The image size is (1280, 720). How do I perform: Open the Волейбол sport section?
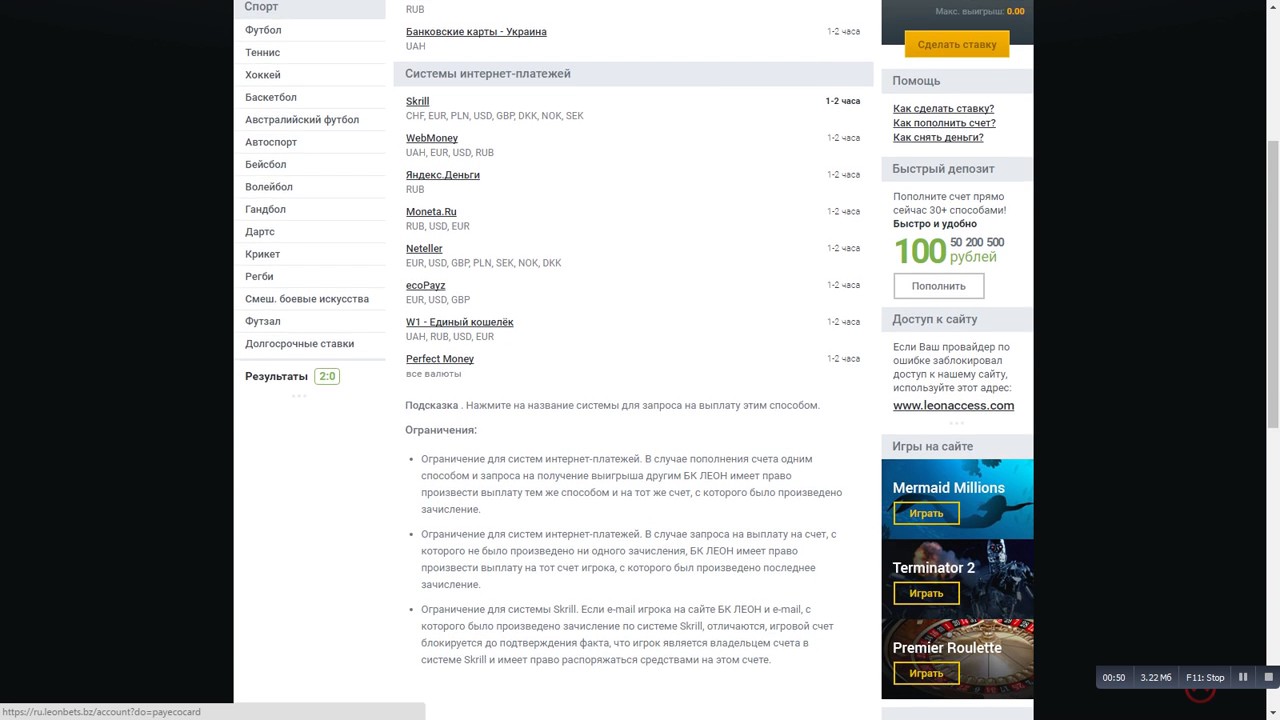[x=269, y=187]
